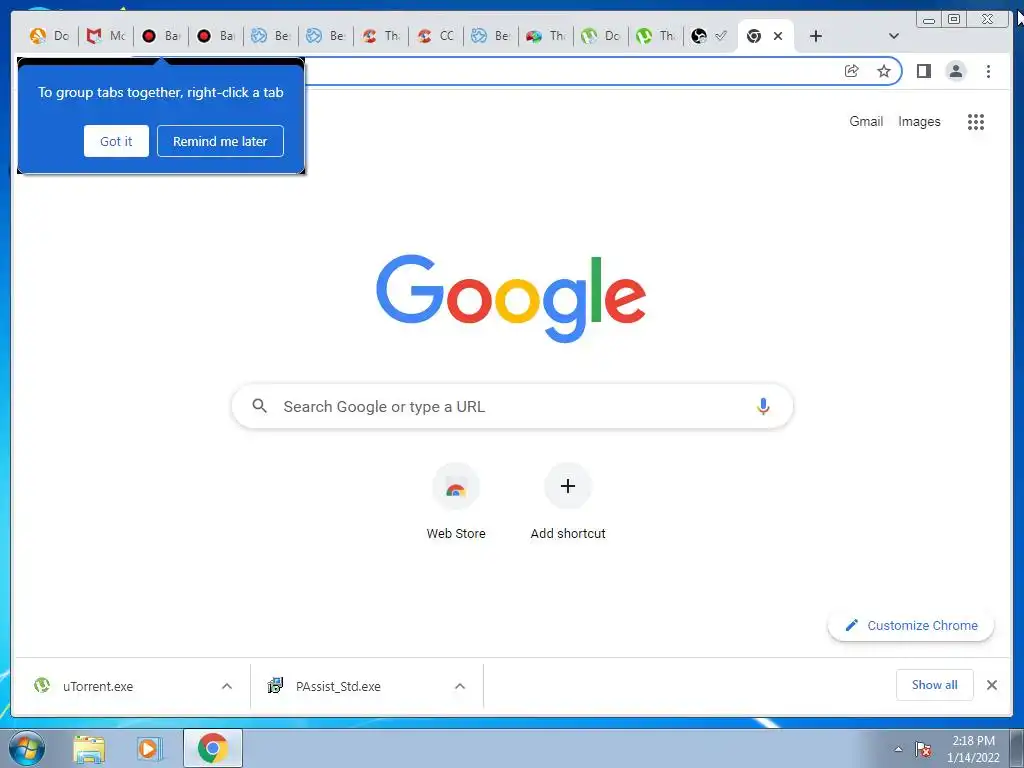Bookmark this tab with the star icon
Image resolution: width=1024 pixels, height=768 pixels.
tap(884, 71)
